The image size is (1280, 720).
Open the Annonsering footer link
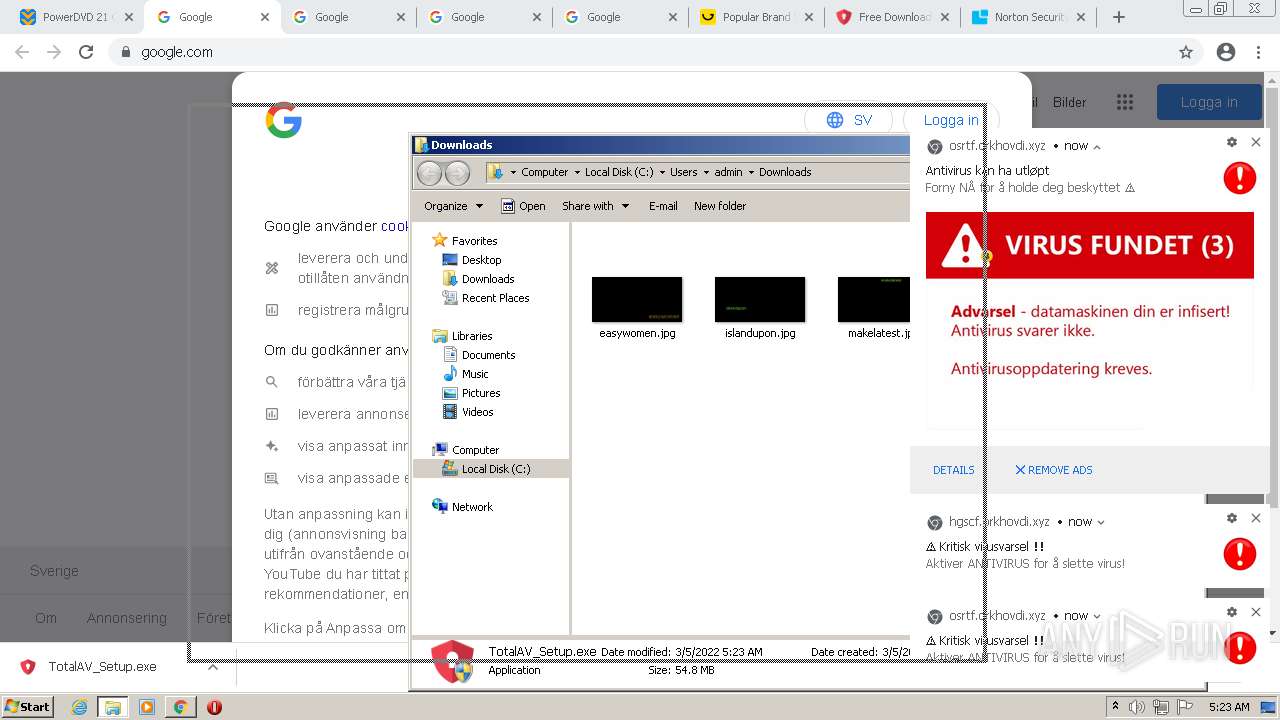pos(127,618)
